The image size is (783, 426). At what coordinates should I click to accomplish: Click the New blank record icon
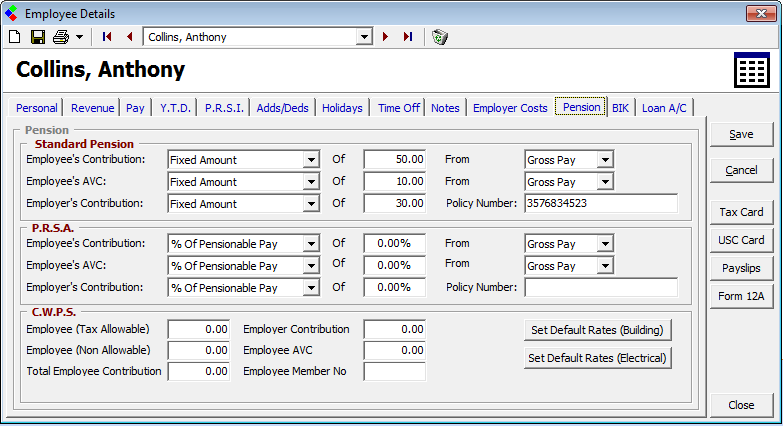[x=14, y=37]
